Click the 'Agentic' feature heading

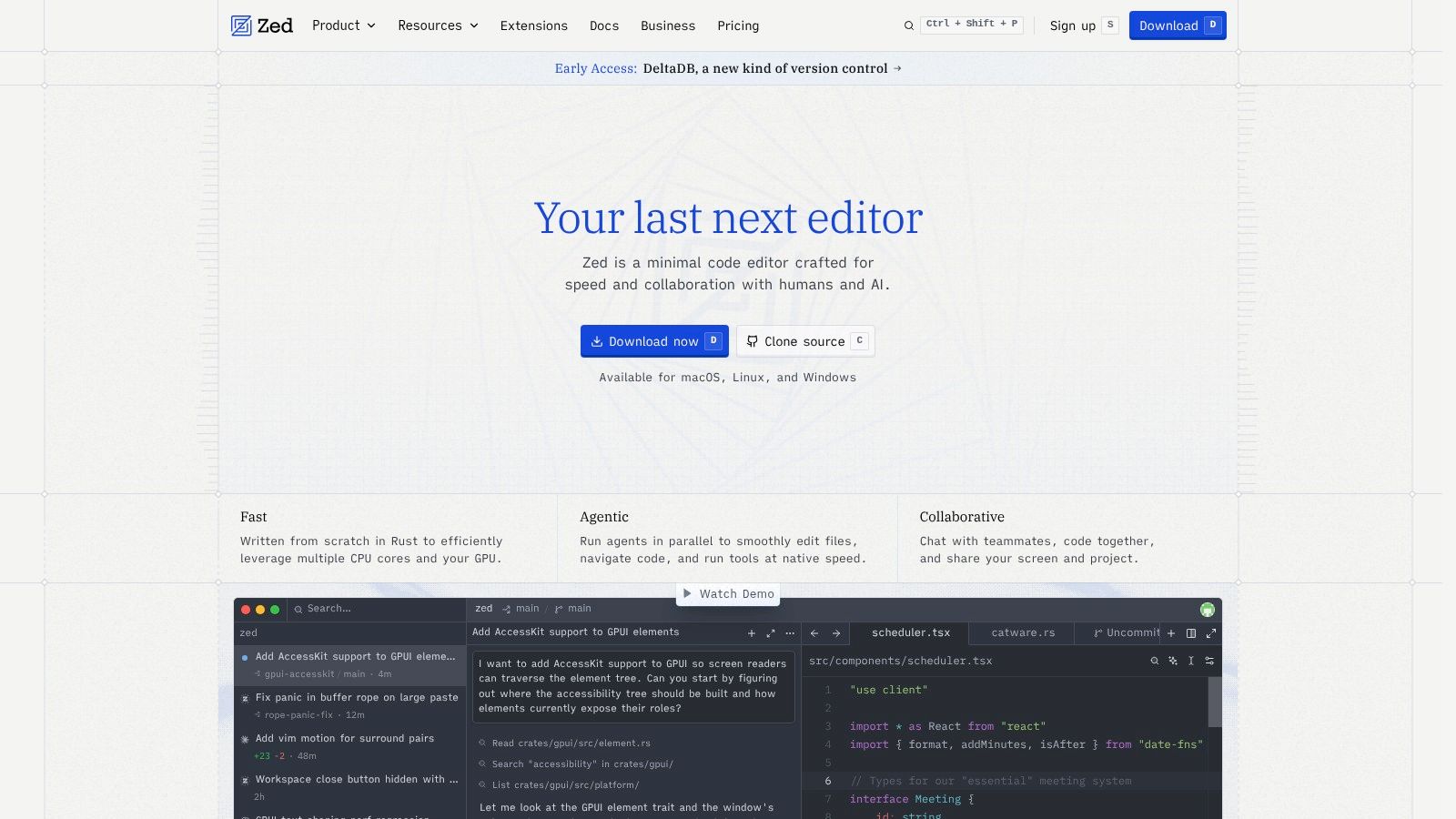604,517
